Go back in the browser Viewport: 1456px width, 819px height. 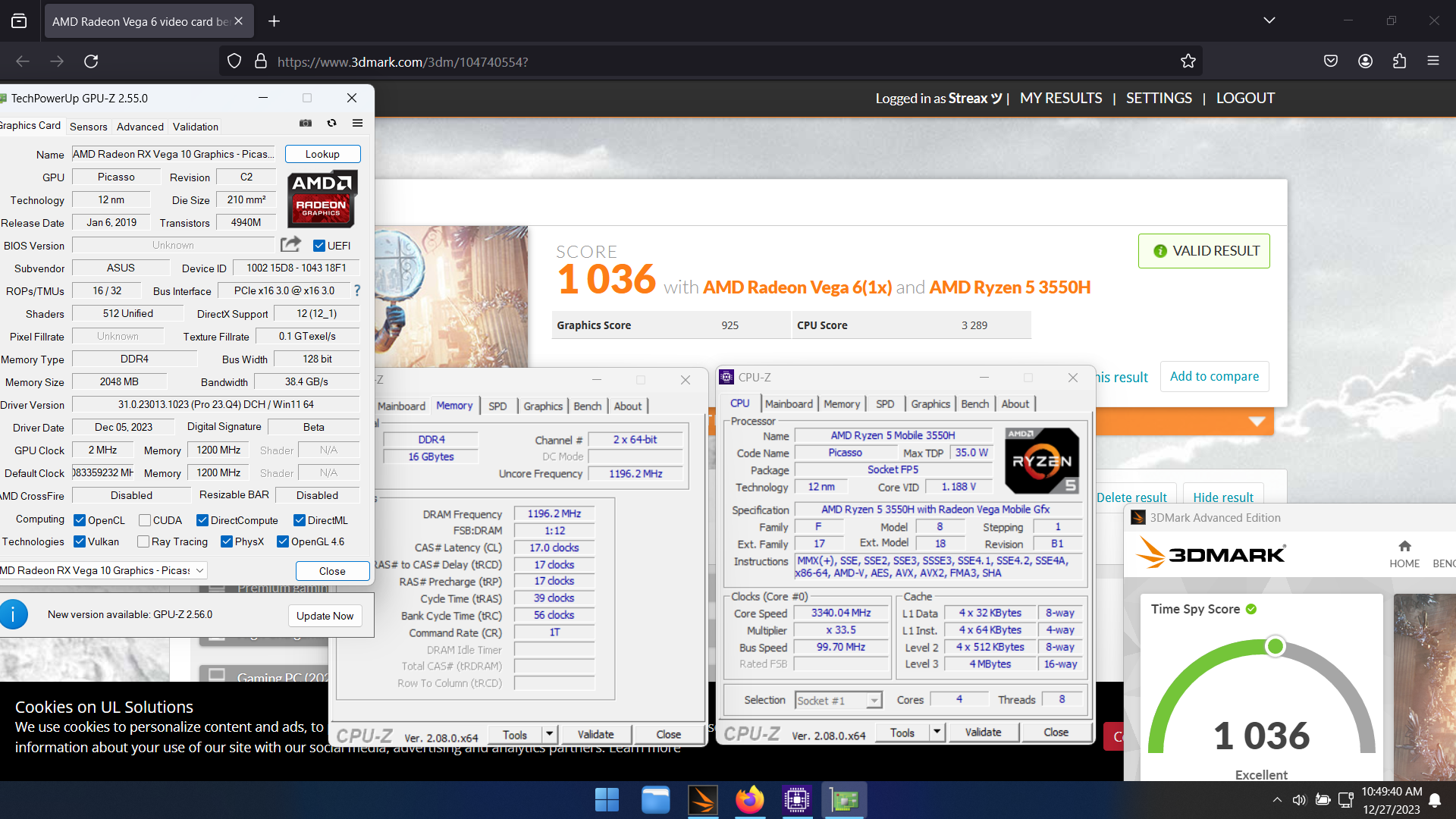(23, 61)
